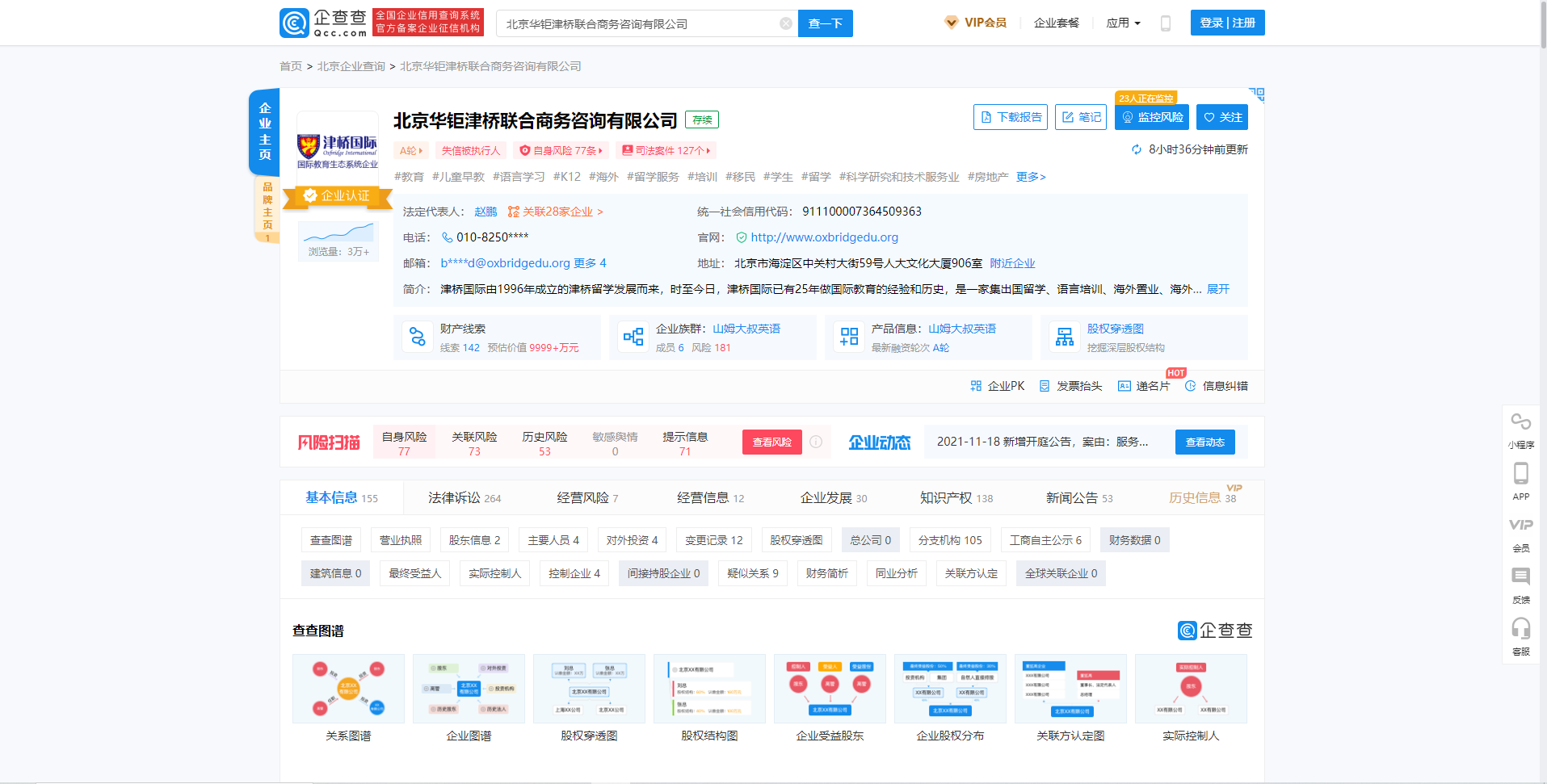1547x784 pixels.
Task: Click the company logo 津桥国际
Action: pyautogui.click(x=338, y=150)
